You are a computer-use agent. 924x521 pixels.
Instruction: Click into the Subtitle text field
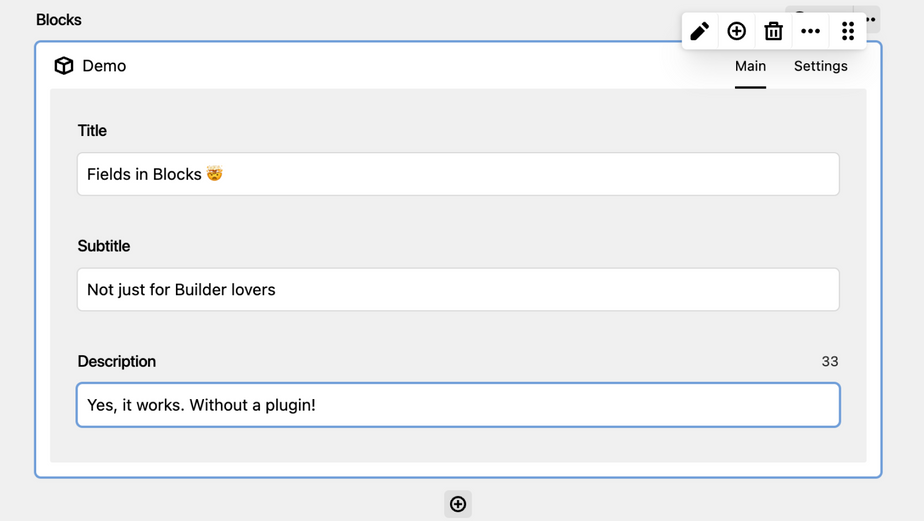[458, 290]
